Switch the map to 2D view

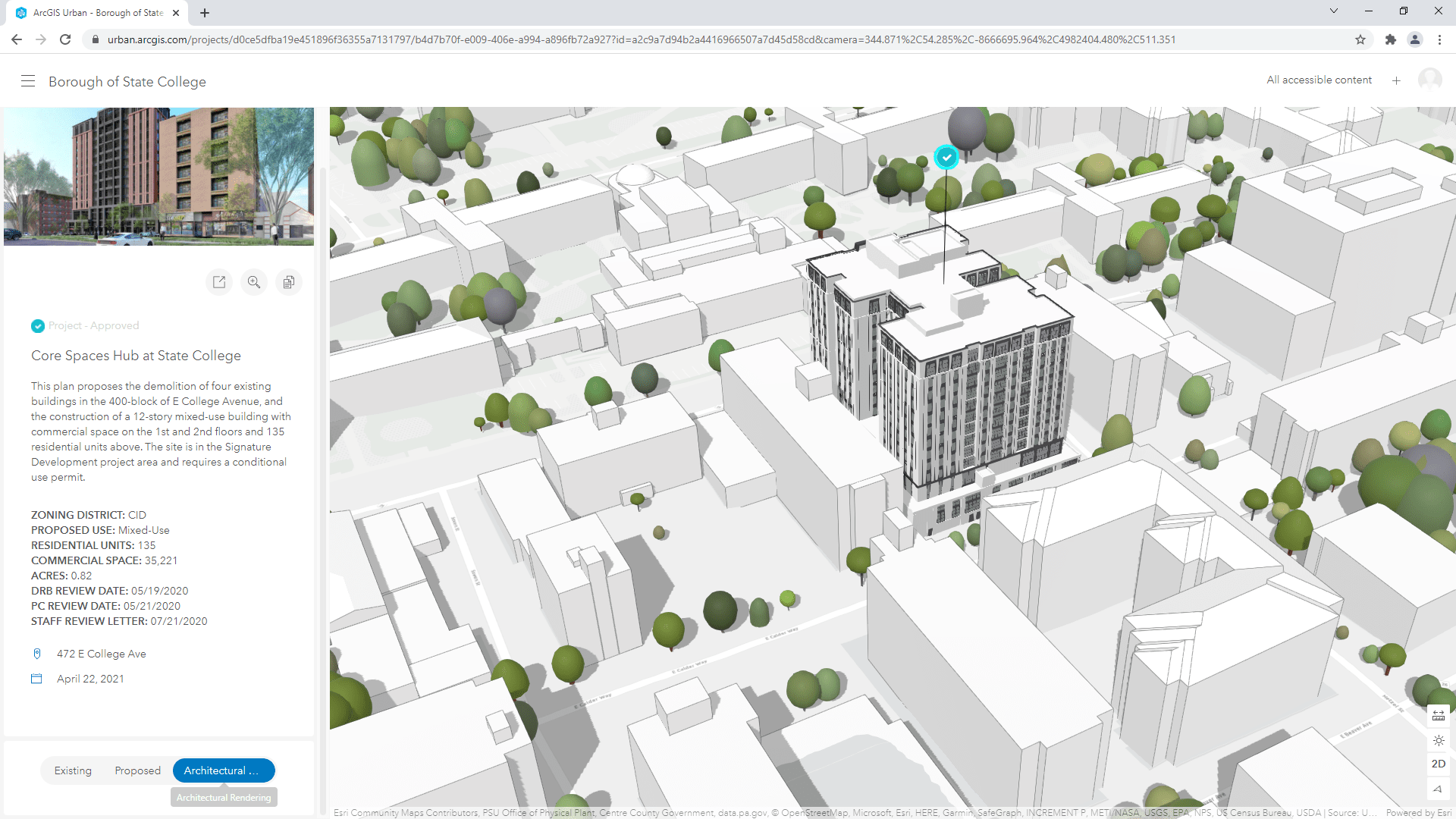click(1439, 764)
